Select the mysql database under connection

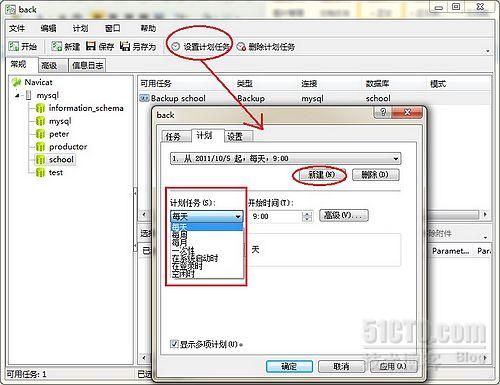pyautogui.click(x=60, y=121)
